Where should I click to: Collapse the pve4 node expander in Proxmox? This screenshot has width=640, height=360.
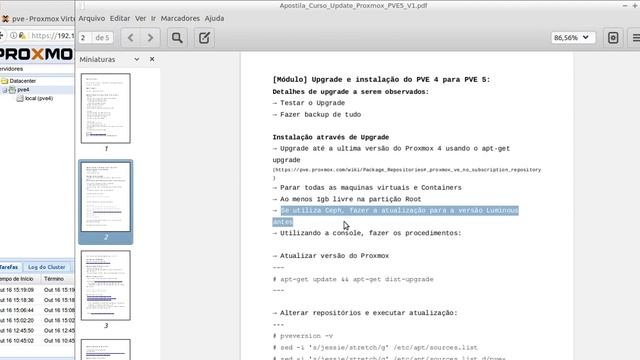pyautogui.click(x=5, y=90)
